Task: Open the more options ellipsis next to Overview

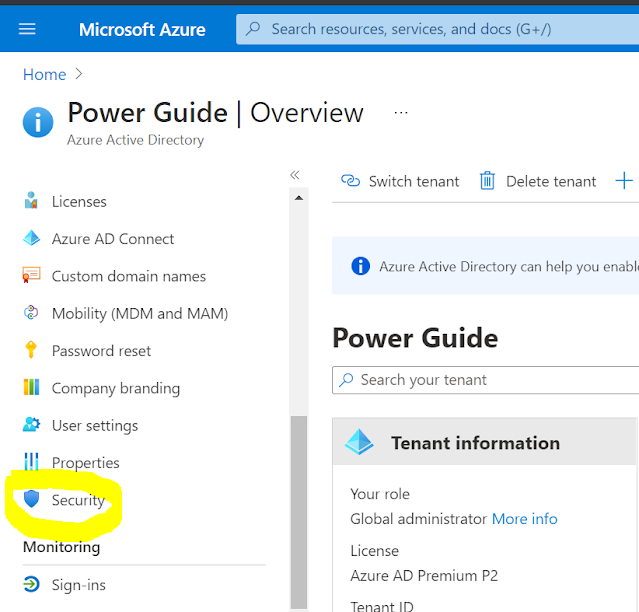Action: click(401, 113)
